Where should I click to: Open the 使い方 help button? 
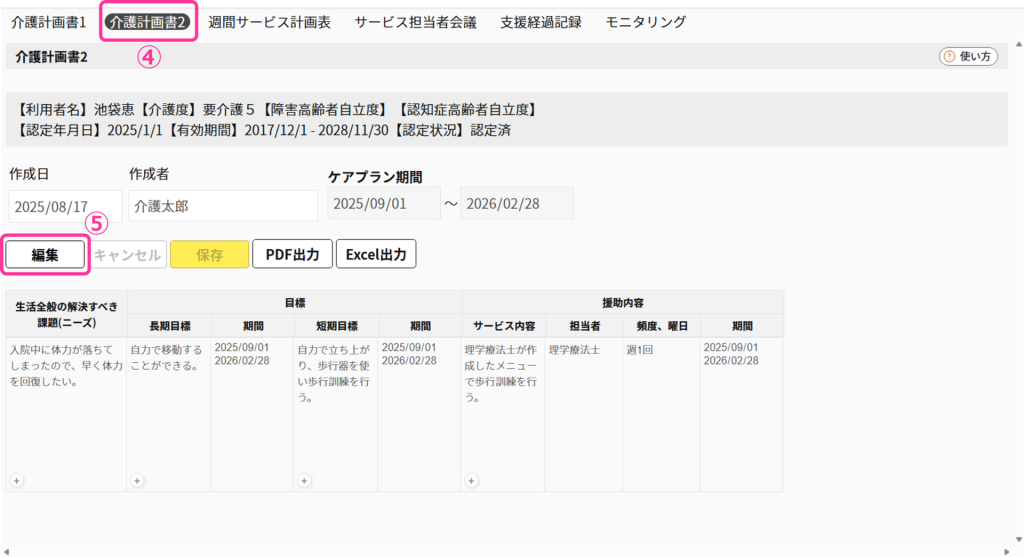[968, 57]
